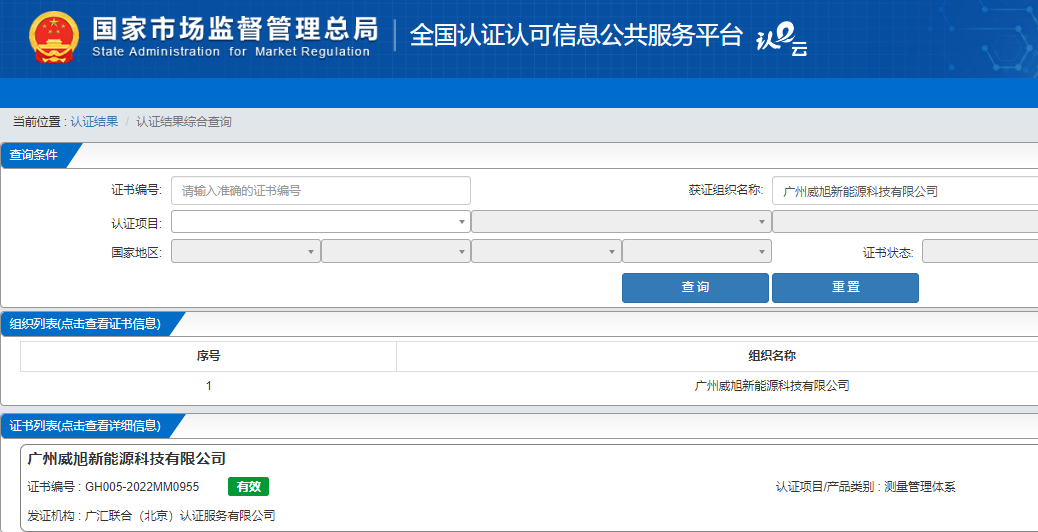Click the 全国认证认可信息公共服务平台 title
Viewport: 1038px width, 532px height.
pyautogui.click(x=576, y=36)
